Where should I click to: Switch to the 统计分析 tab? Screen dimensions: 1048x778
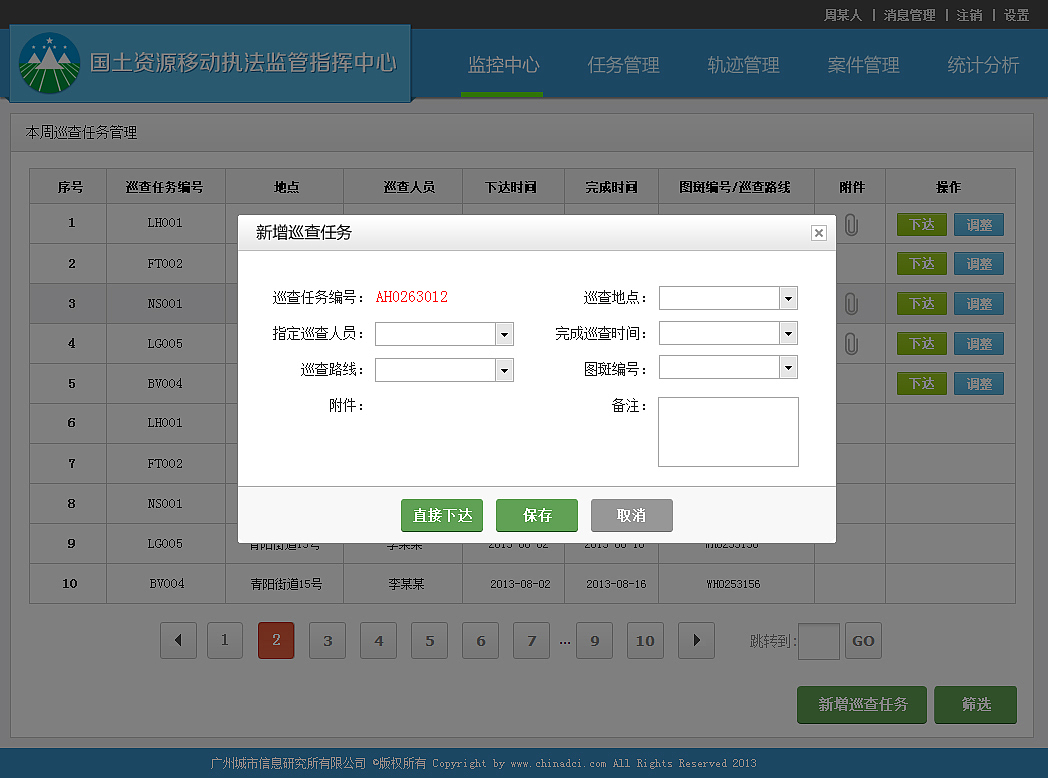tap(982, 65)
